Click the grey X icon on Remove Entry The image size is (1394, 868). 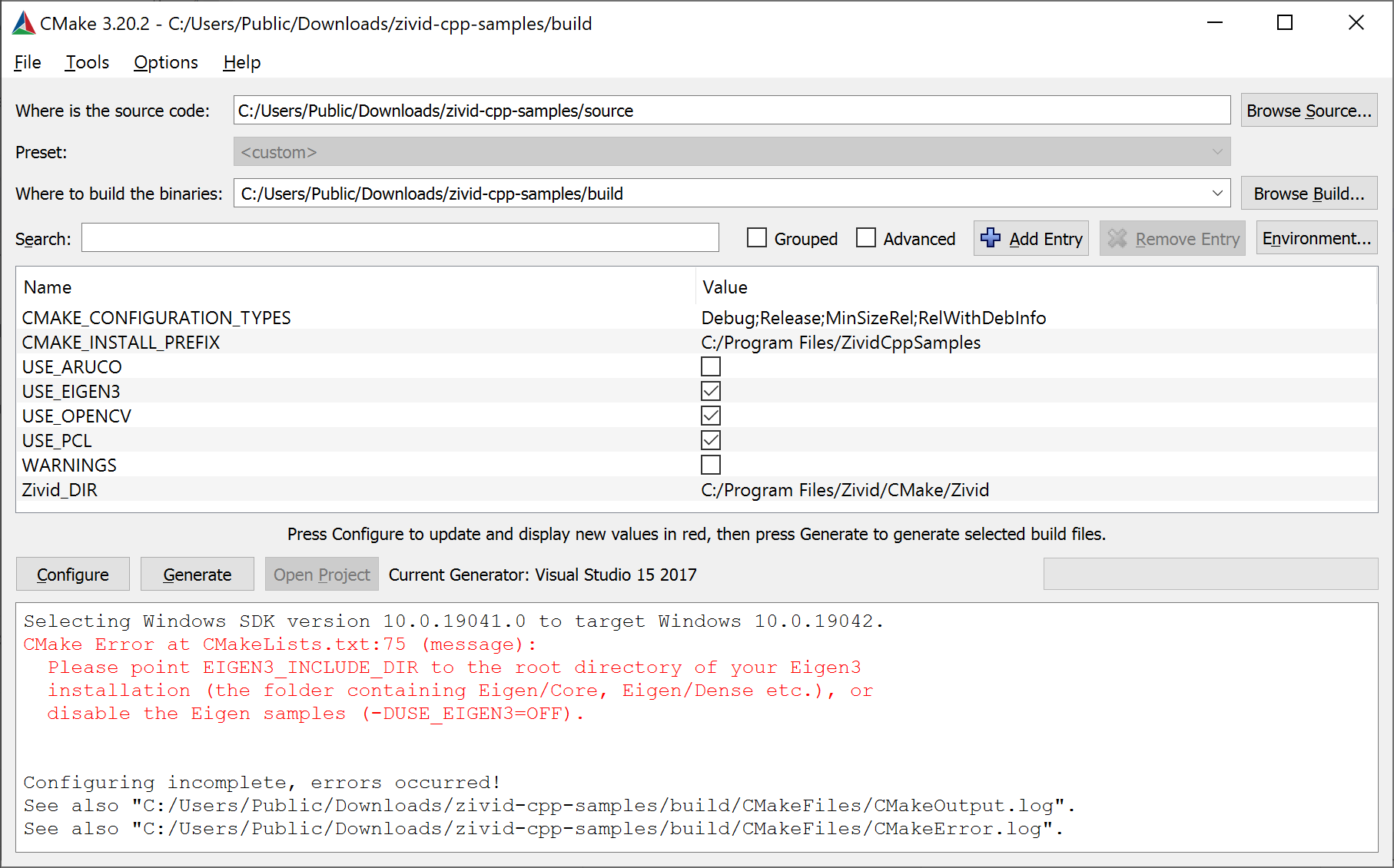coord(1117,239)
